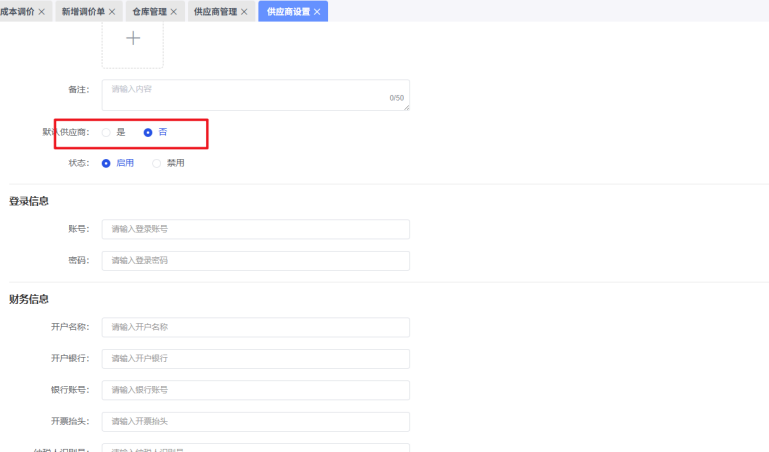
Task: Click the 开户名称 input field
Action: (x=256, y=327)
